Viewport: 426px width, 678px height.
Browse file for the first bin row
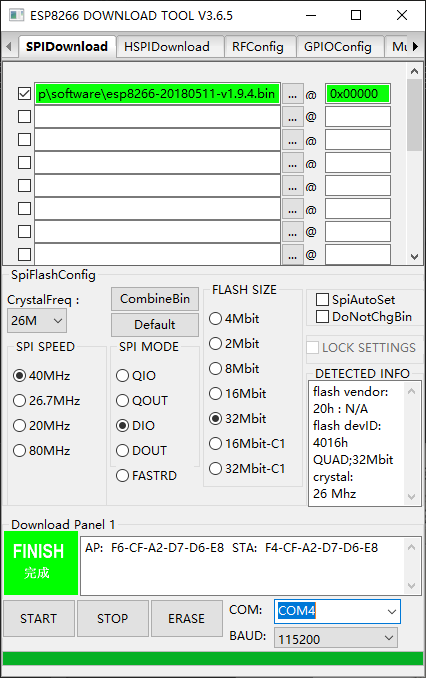pos(292,94)
